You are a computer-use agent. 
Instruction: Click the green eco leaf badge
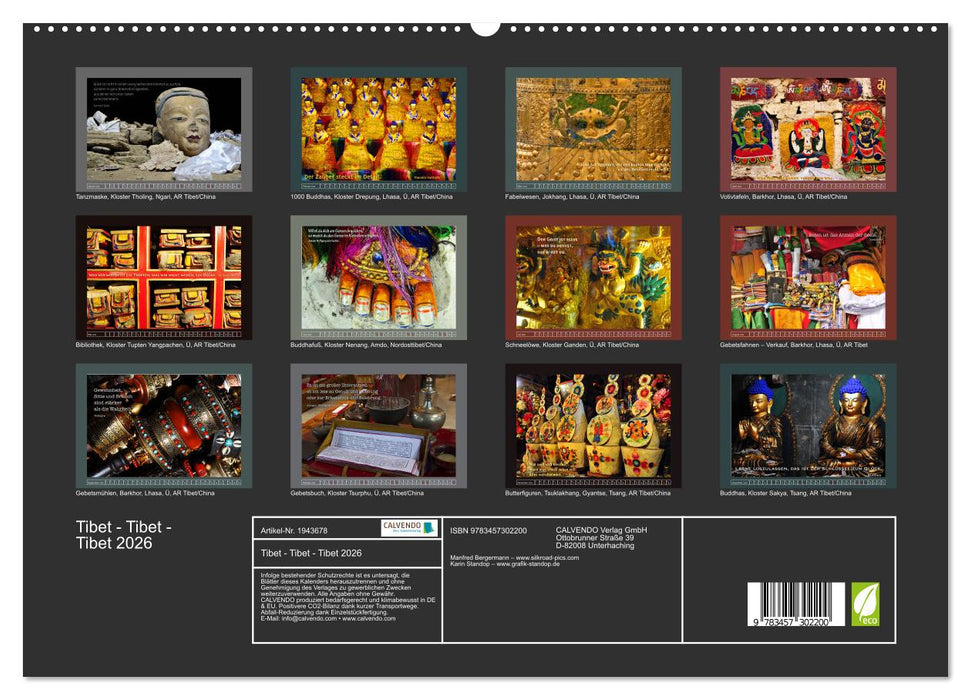866,604
